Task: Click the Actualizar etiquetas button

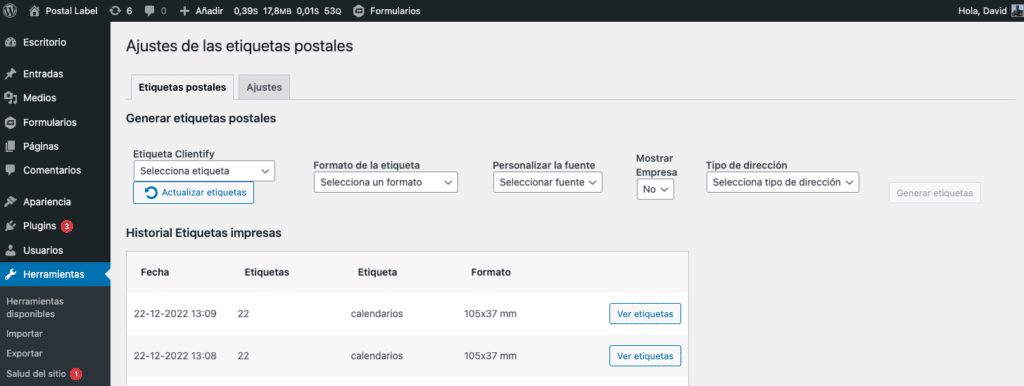Action: pyautogui.click(x=193, y=193)
